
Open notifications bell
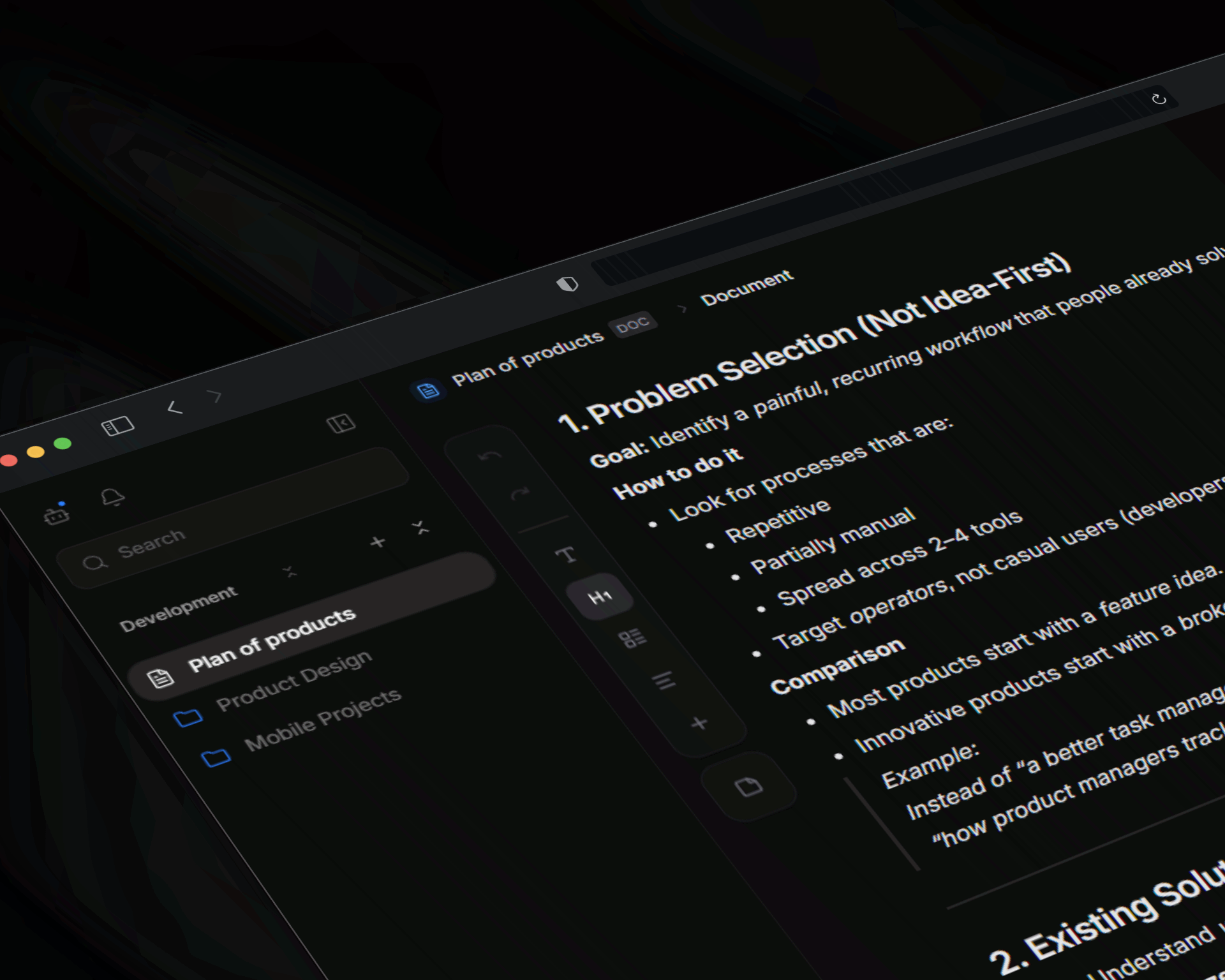coord(113,497)
